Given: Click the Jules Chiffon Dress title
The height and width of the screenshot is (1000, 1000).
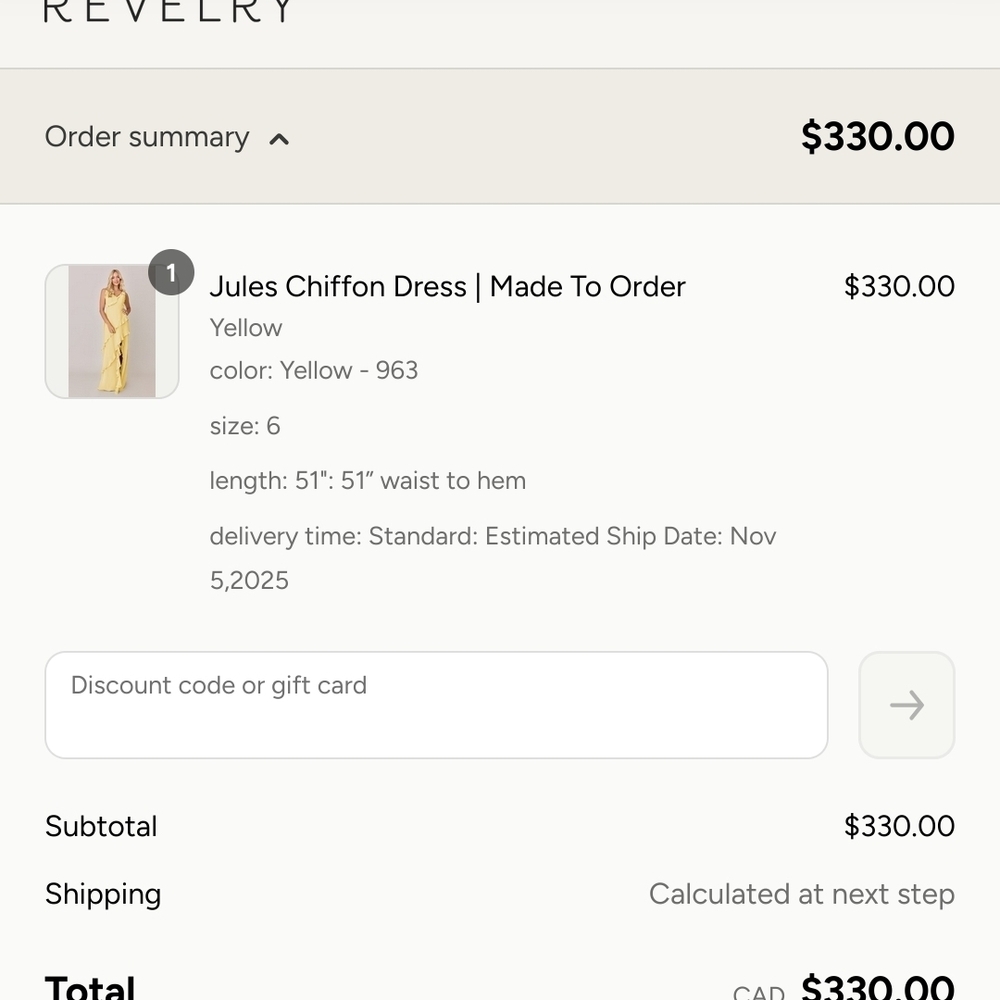Looking at the screenshot, I should pos(447,287).
